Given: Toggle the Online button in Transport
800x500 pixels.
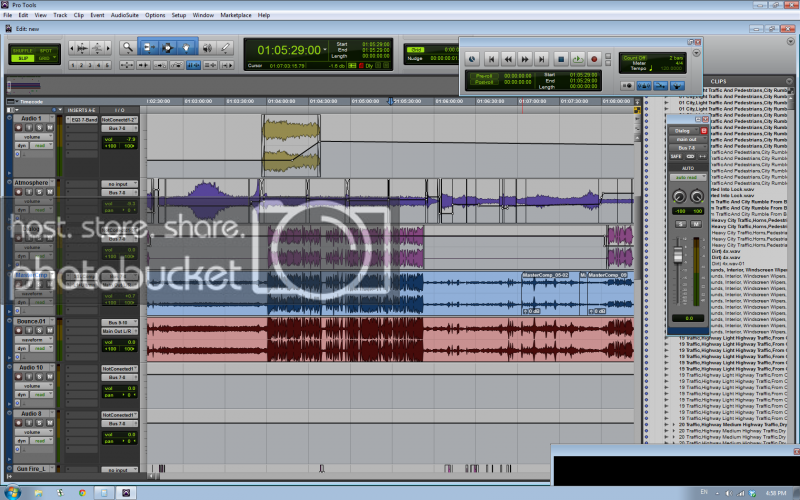Looking at the screenshot, I should pos(472,59).
